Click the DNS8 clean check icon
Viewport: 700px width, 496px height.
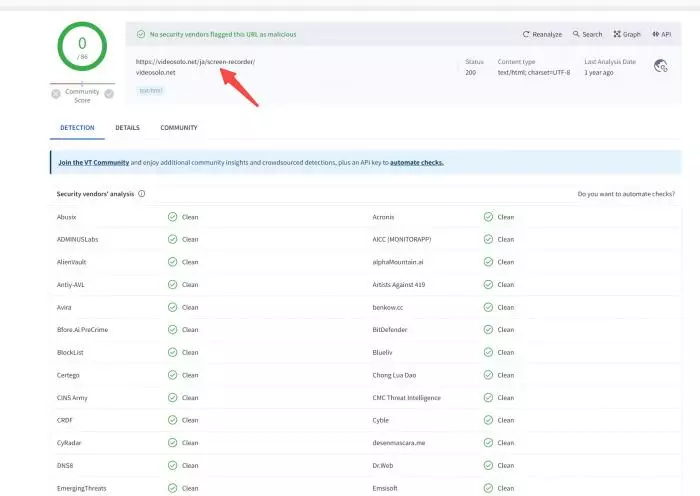[172, 465]
